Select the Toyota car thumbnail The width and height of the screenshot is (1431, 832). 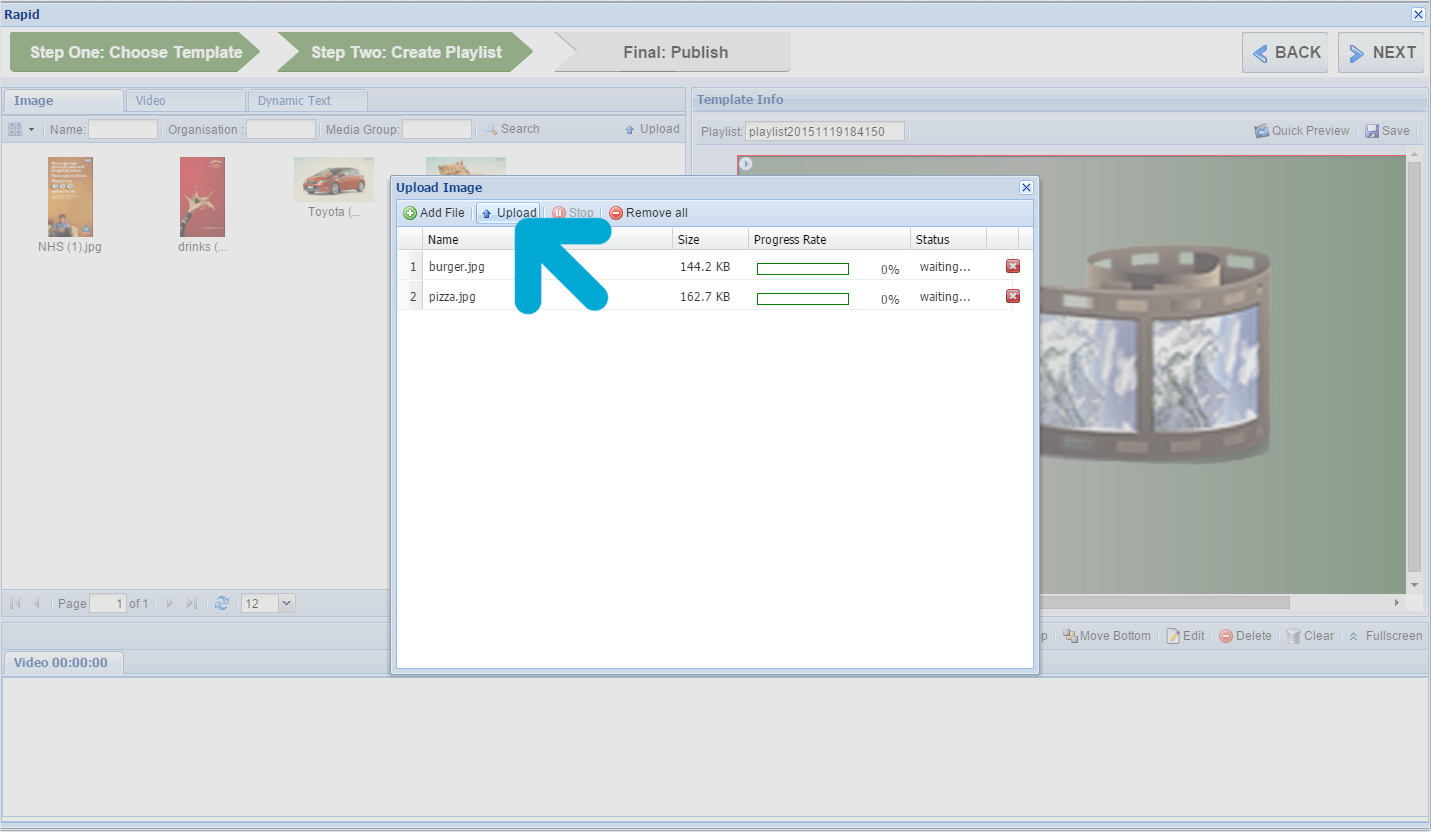pyautogui.click(x=333, y=180)
